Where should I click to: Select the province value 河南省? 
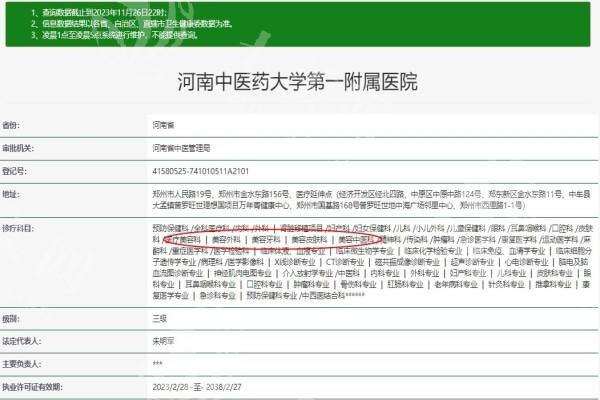click(163, 125)
